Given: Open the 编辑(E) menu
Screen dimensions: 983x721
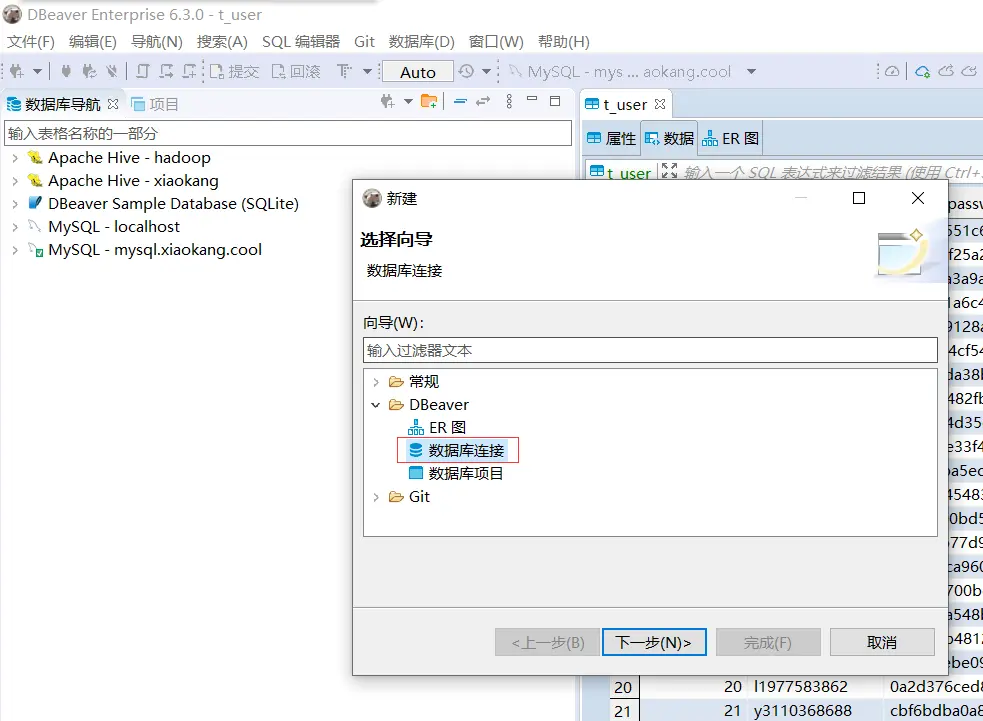Looking at the screenshot, I should tap(93, 41).
